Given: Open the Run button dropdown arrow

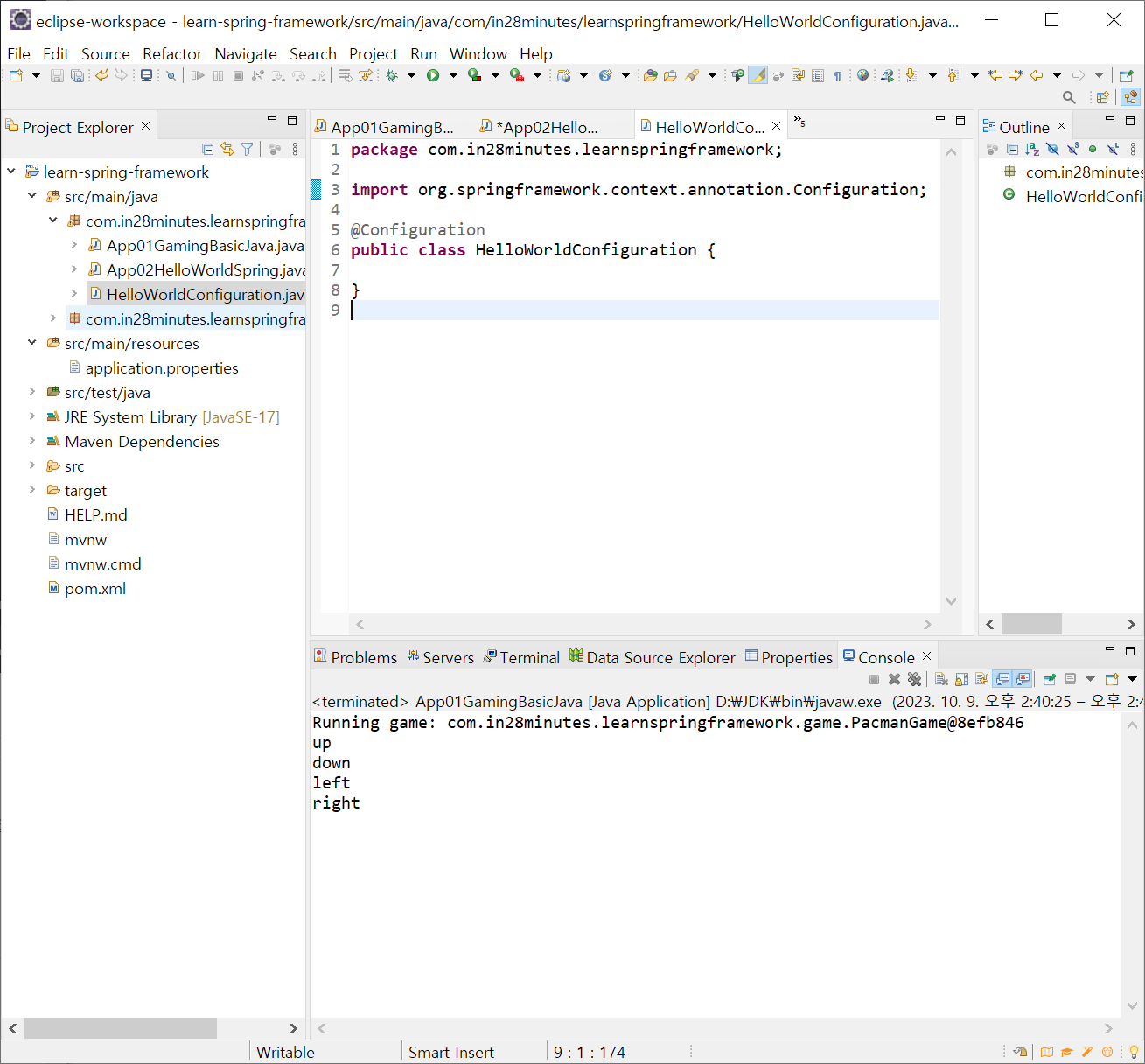Looking at the screenshot, I should [453, 75].
